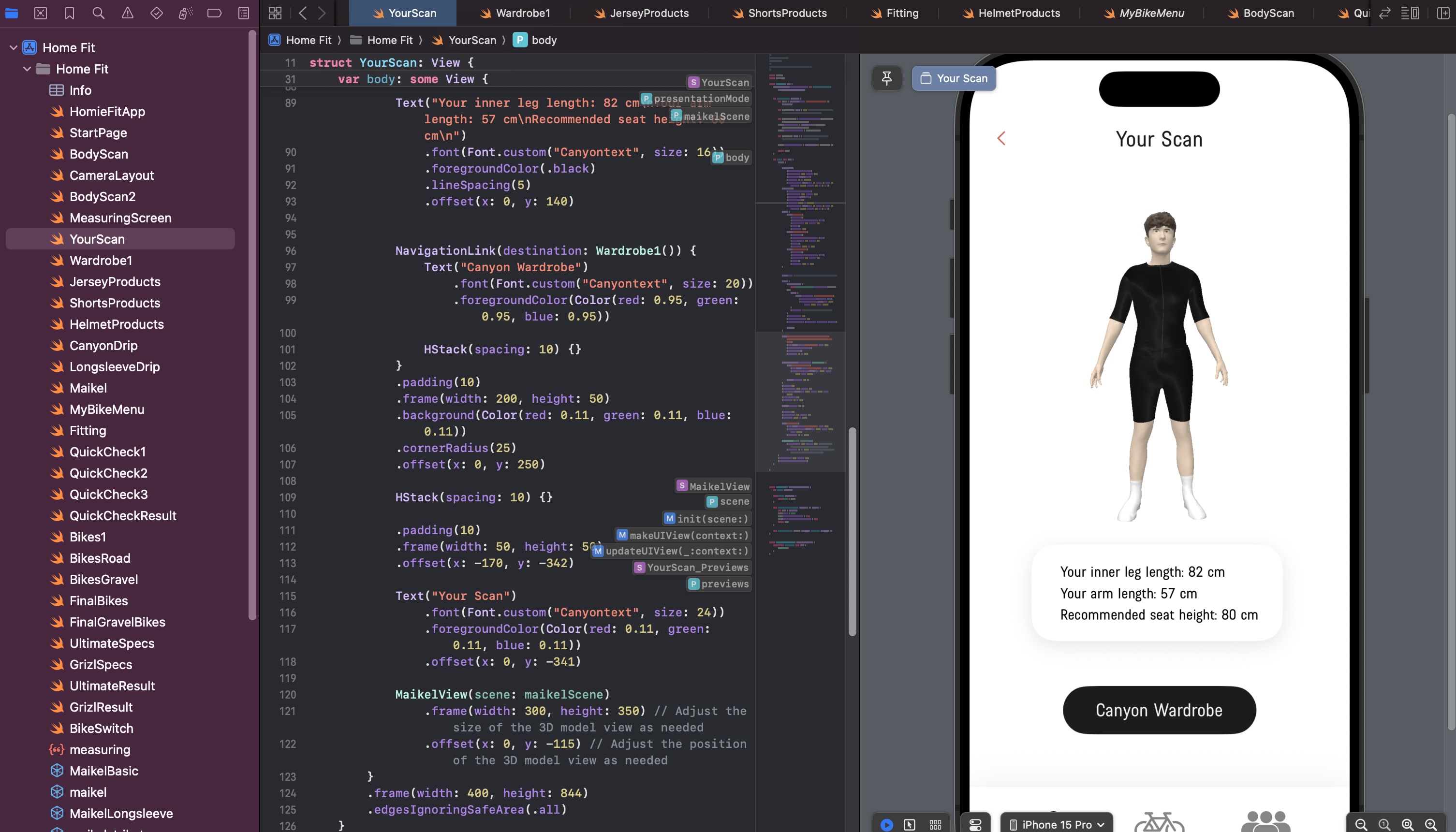Pin the preview with pushpin button
This screenshot has width=1456, height=832.
[x=886, y=78]
